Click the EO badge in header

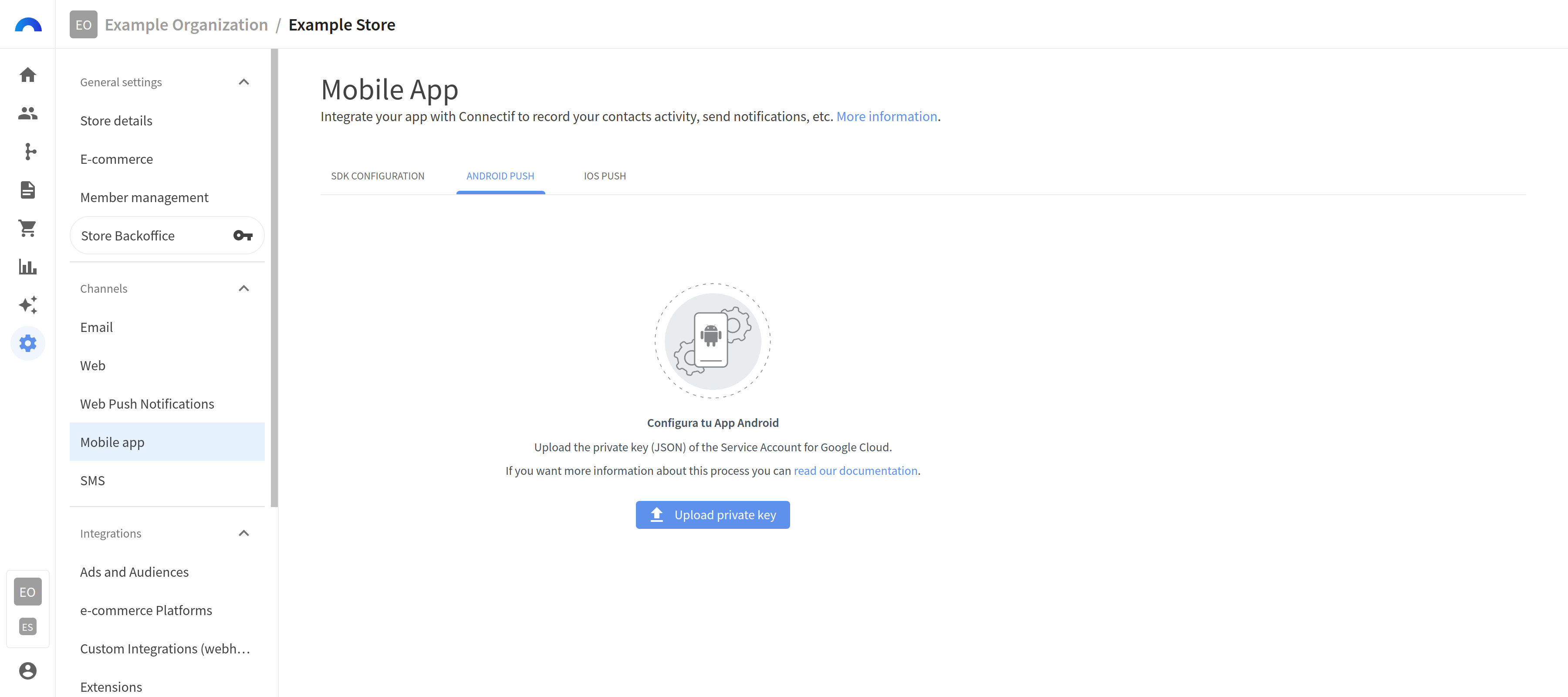pos(83,25)
